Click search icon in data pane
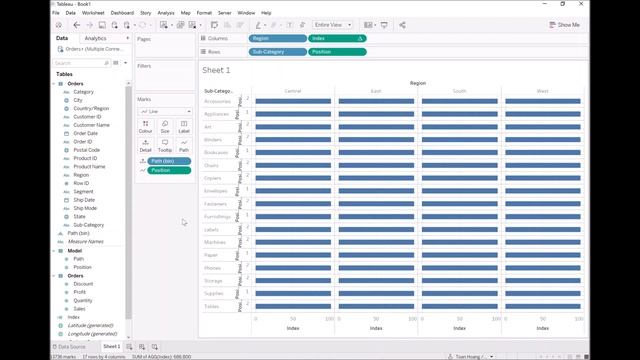 107,63
